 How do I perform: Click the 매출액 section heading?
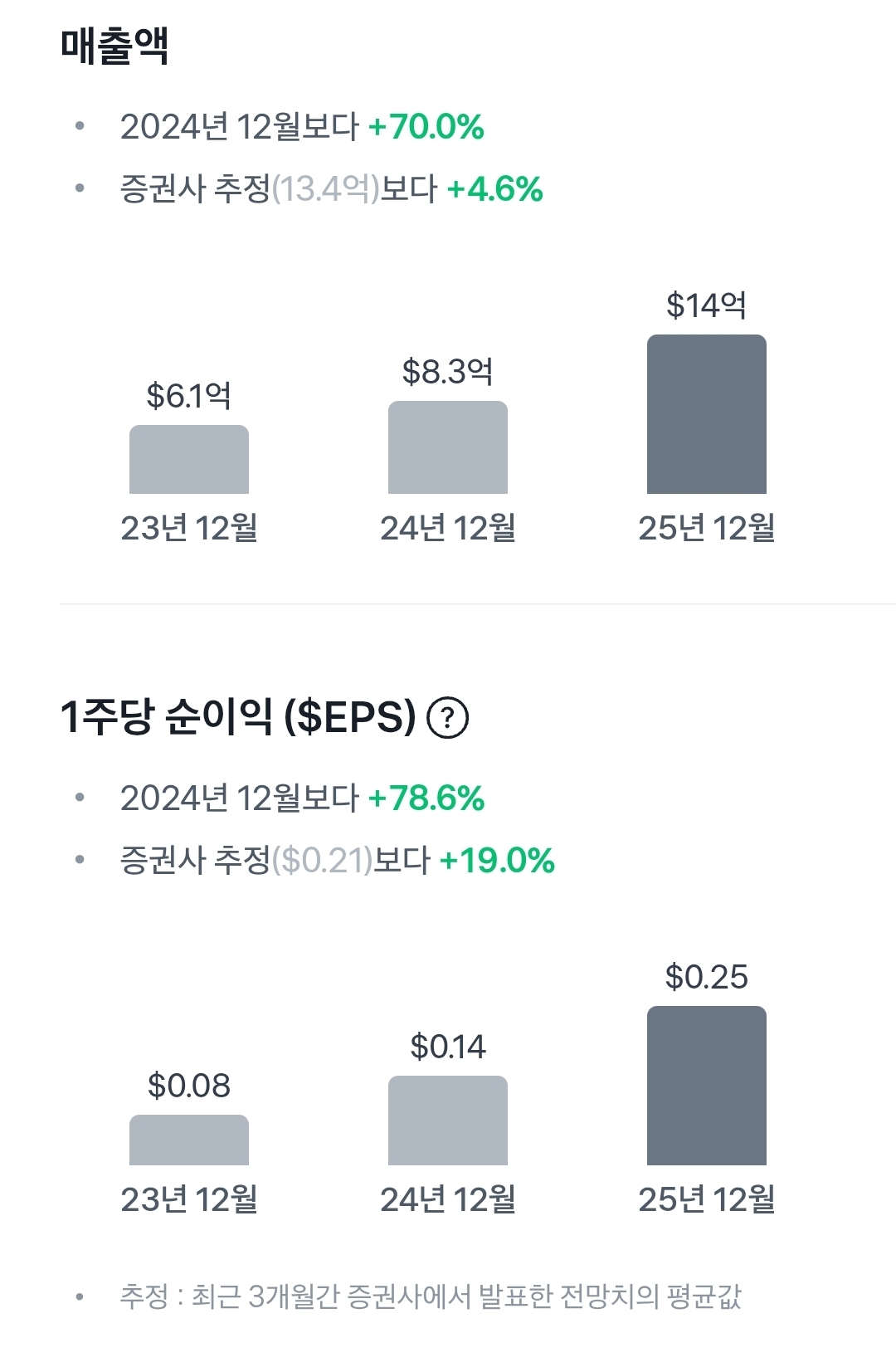(114, 46)
